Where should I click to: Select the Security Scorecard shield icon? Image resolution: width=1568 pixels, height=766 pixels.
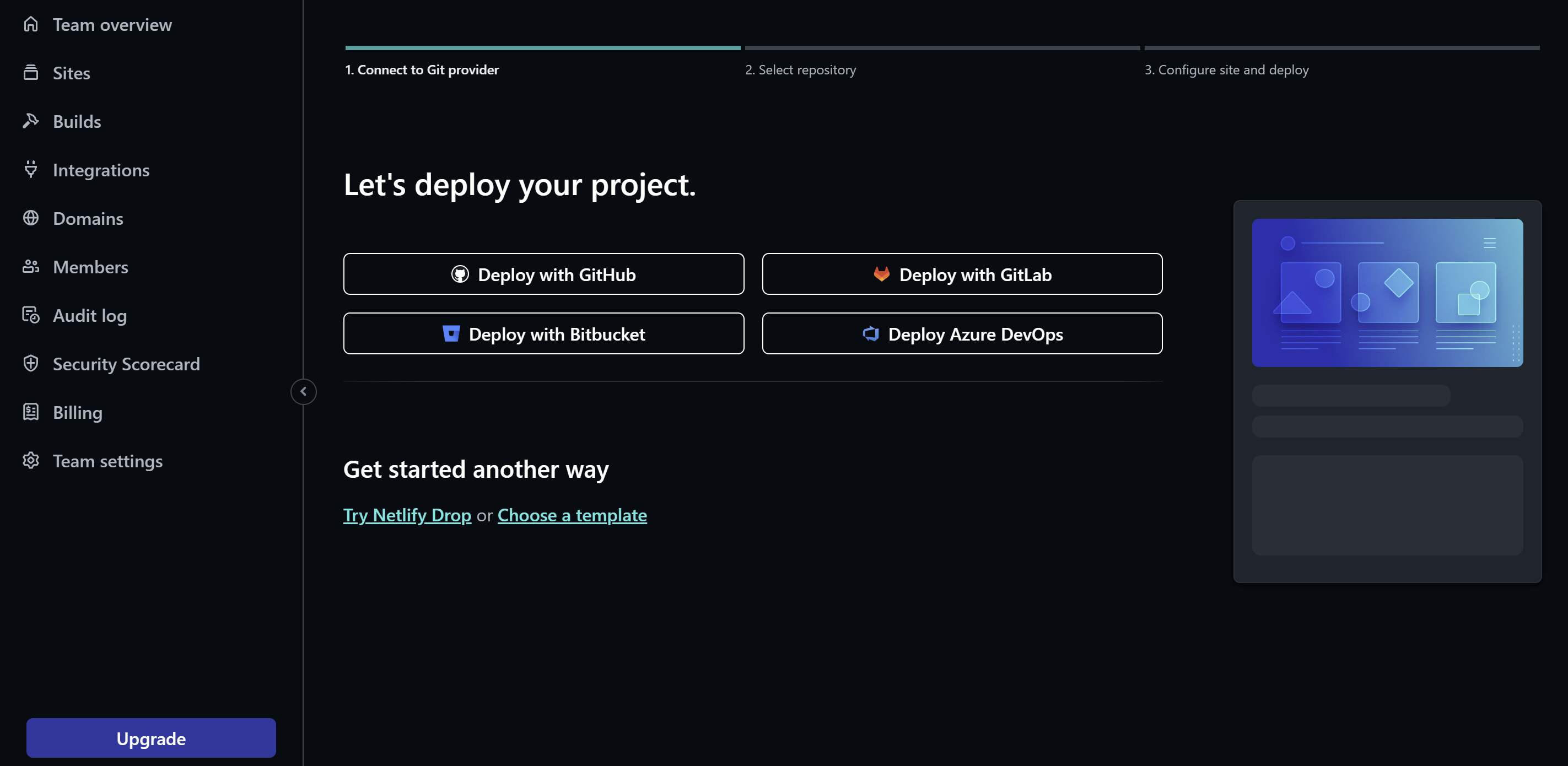tap(31, 363)
